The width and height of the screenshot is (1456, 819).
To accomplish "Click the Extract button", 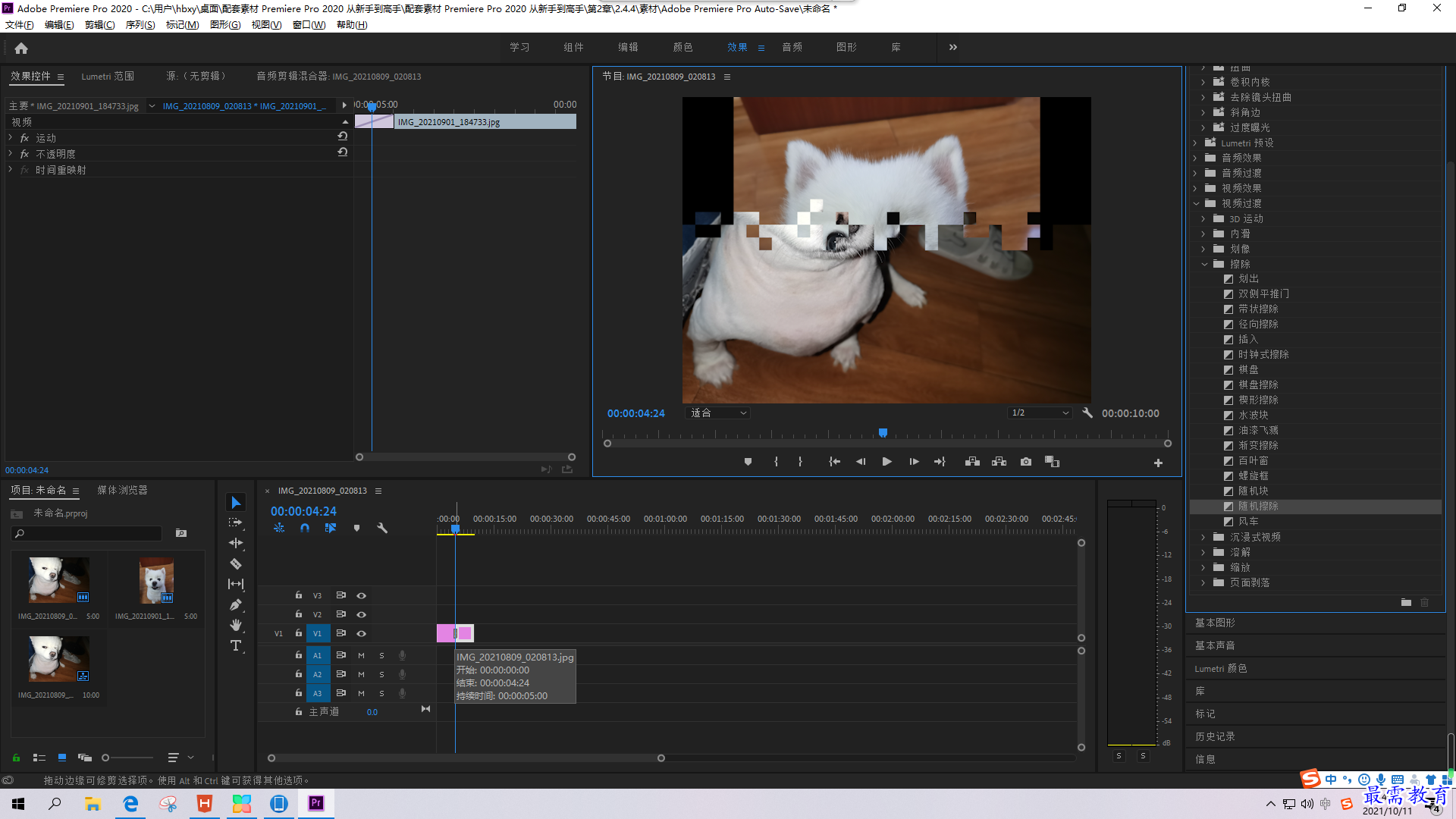I will [x=999, y=462].
